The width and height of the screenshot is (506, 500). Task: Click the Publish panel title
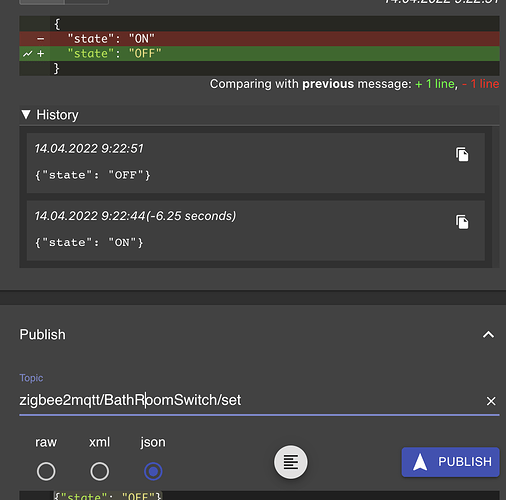42,334
